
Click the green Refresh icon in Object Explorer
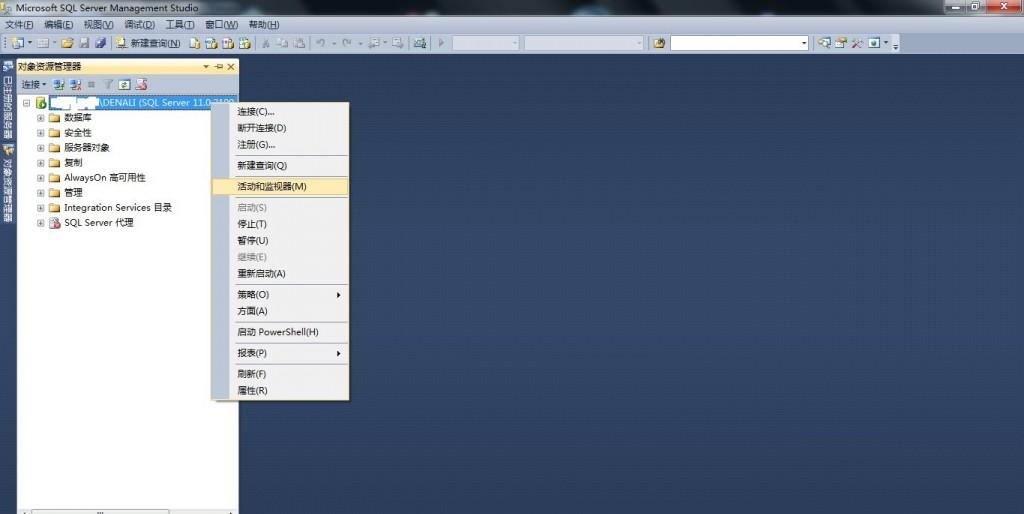125,84
